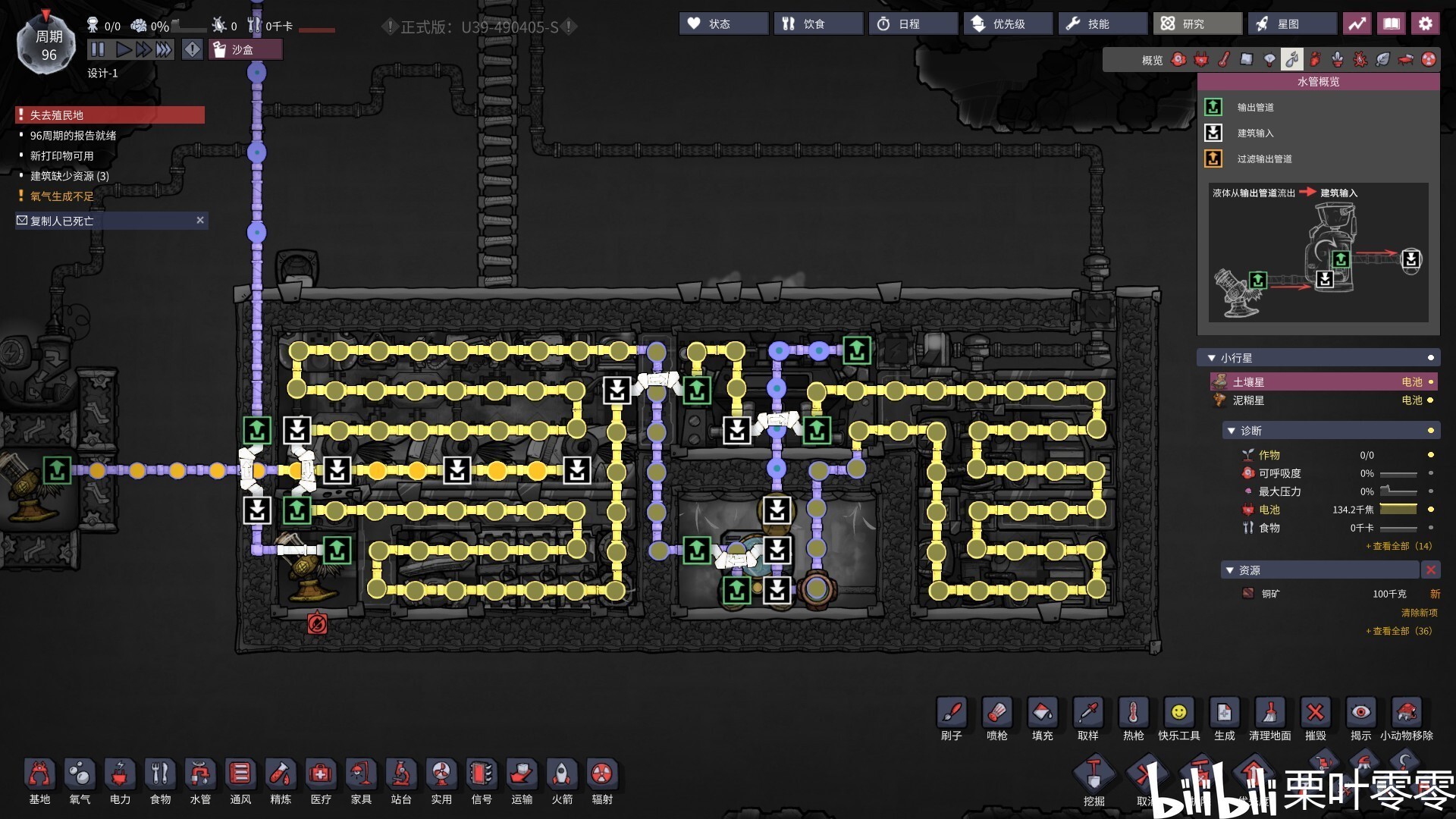Pause the game simulation
Screen dimensions: 1456x819
point(98,49)
